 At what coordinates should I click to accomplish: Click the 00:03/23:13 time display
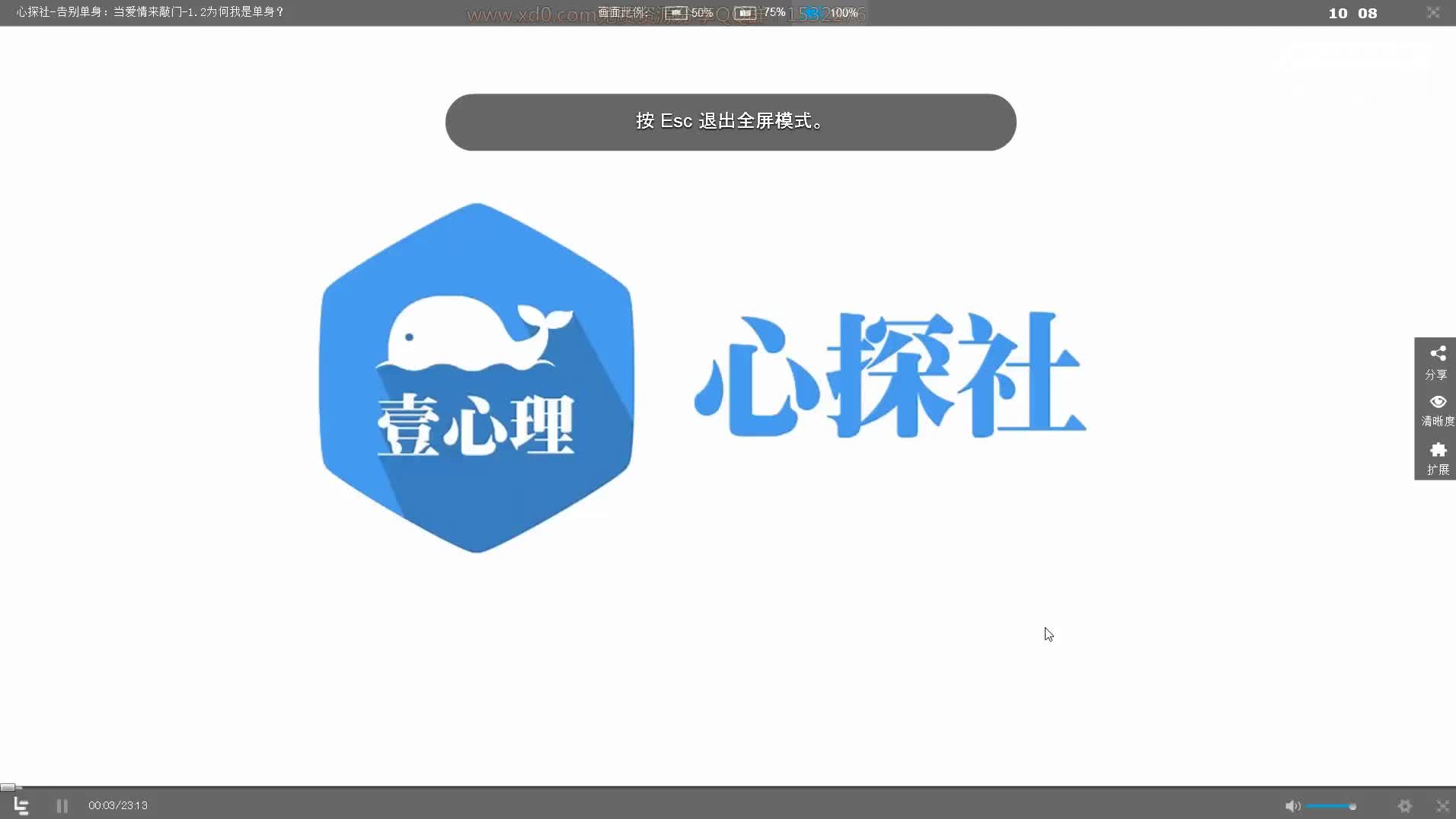pos(118,805)
